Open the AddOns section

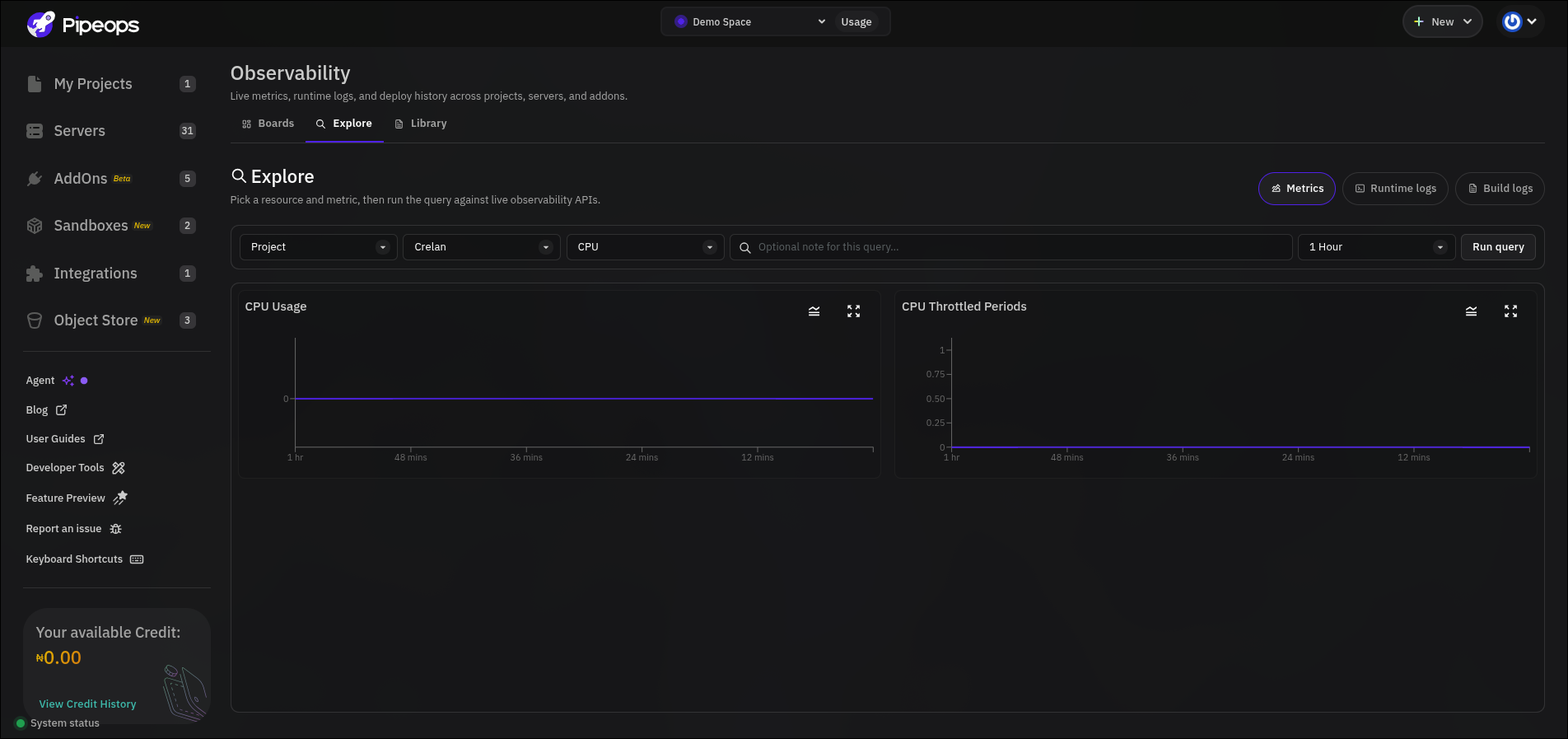(81, 179)
